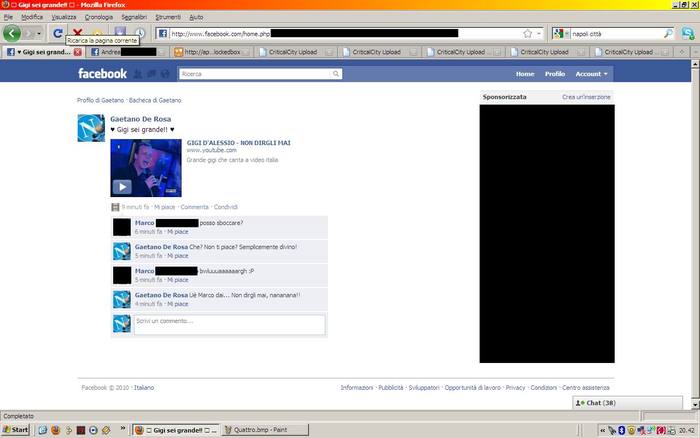Click 'Condividi' under the main post
The width and height of the screenshot is (700, 438).
click(225, 207)
